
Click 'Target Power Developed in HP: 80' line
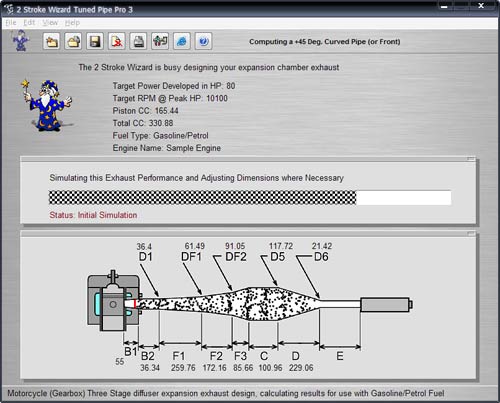174,86
